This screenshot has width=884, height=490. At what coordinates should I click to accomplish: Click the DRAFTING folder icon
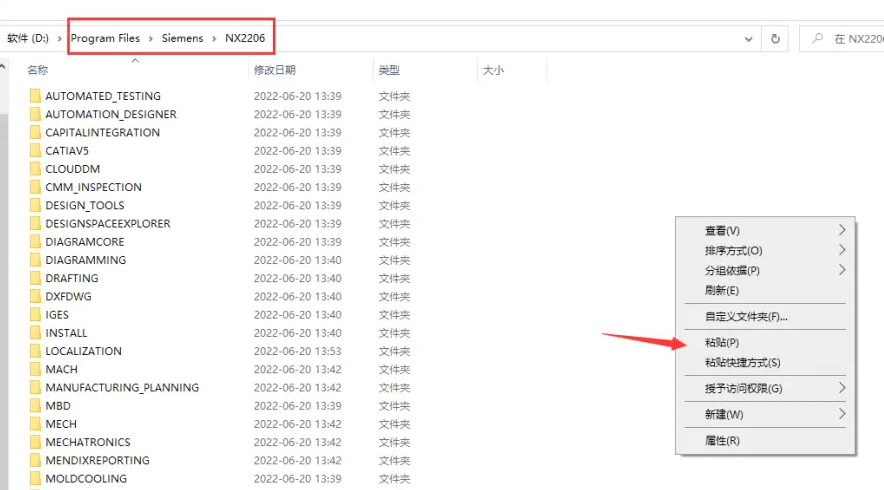[35, 278]
